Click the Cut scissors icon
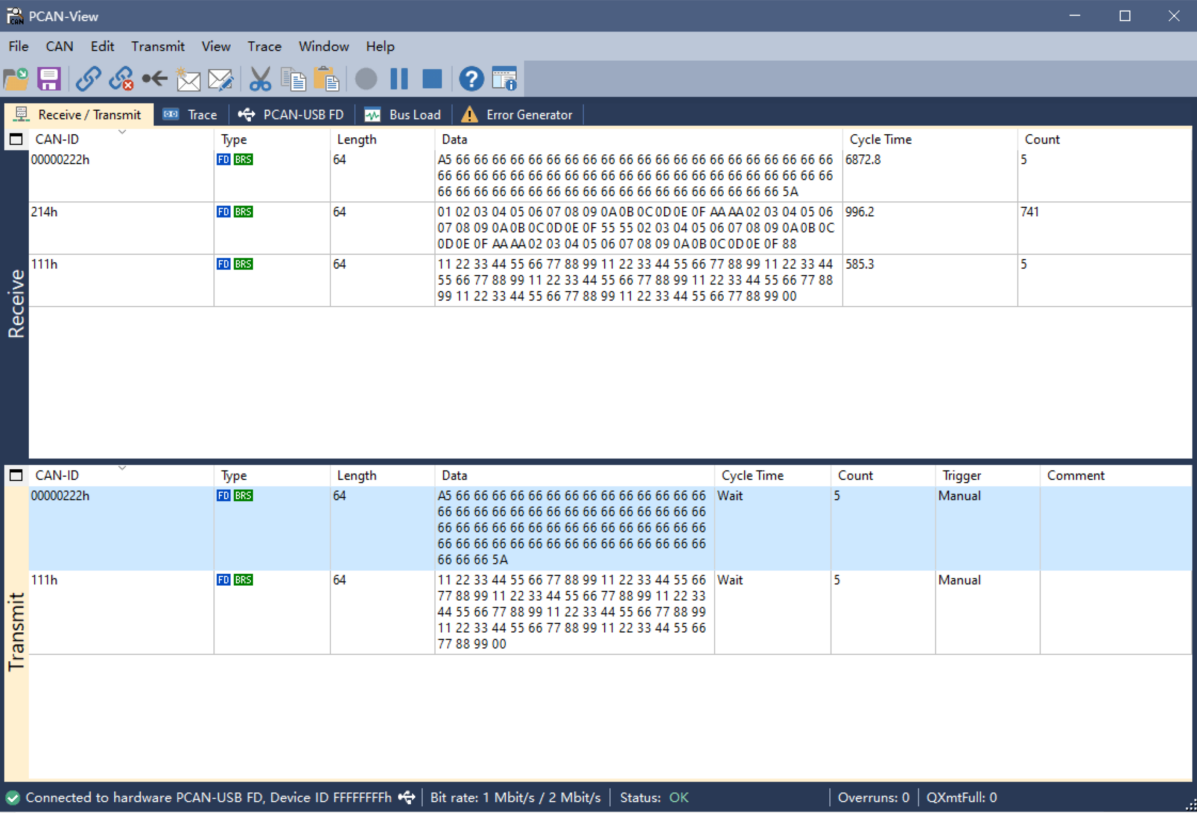 (x=260, y=79)
